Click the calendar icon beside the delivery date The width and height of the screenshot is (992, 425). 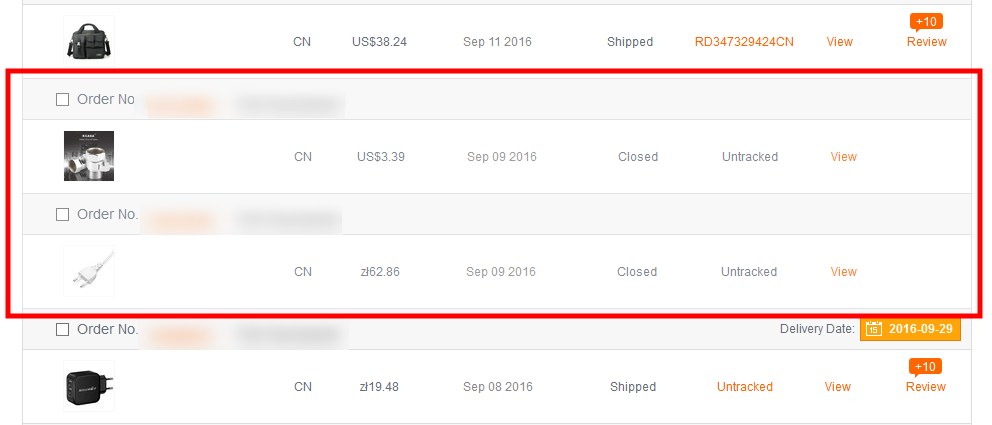(x=873, y=329)
